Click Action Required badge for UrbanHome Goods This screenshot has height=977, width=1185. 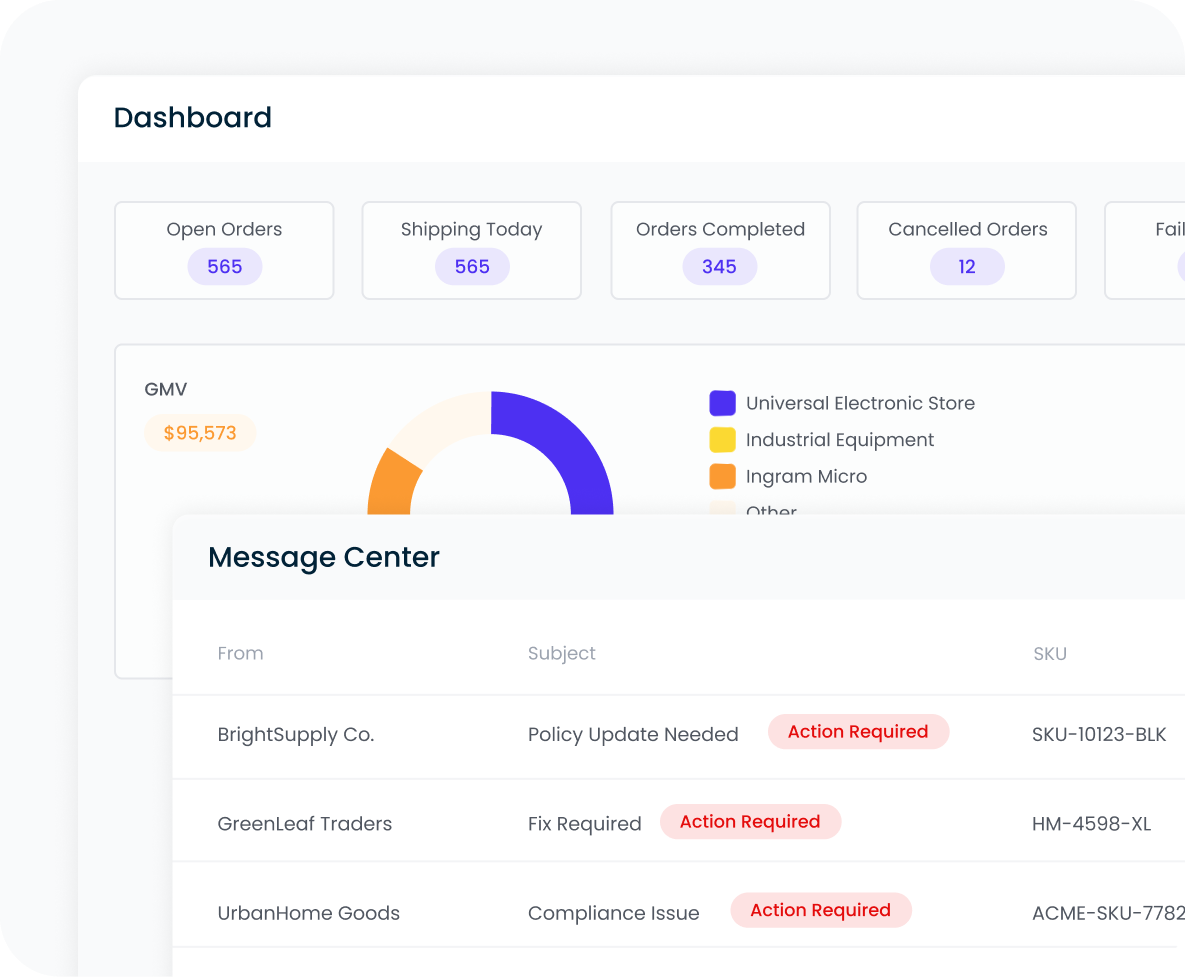(x=820, y=910)
